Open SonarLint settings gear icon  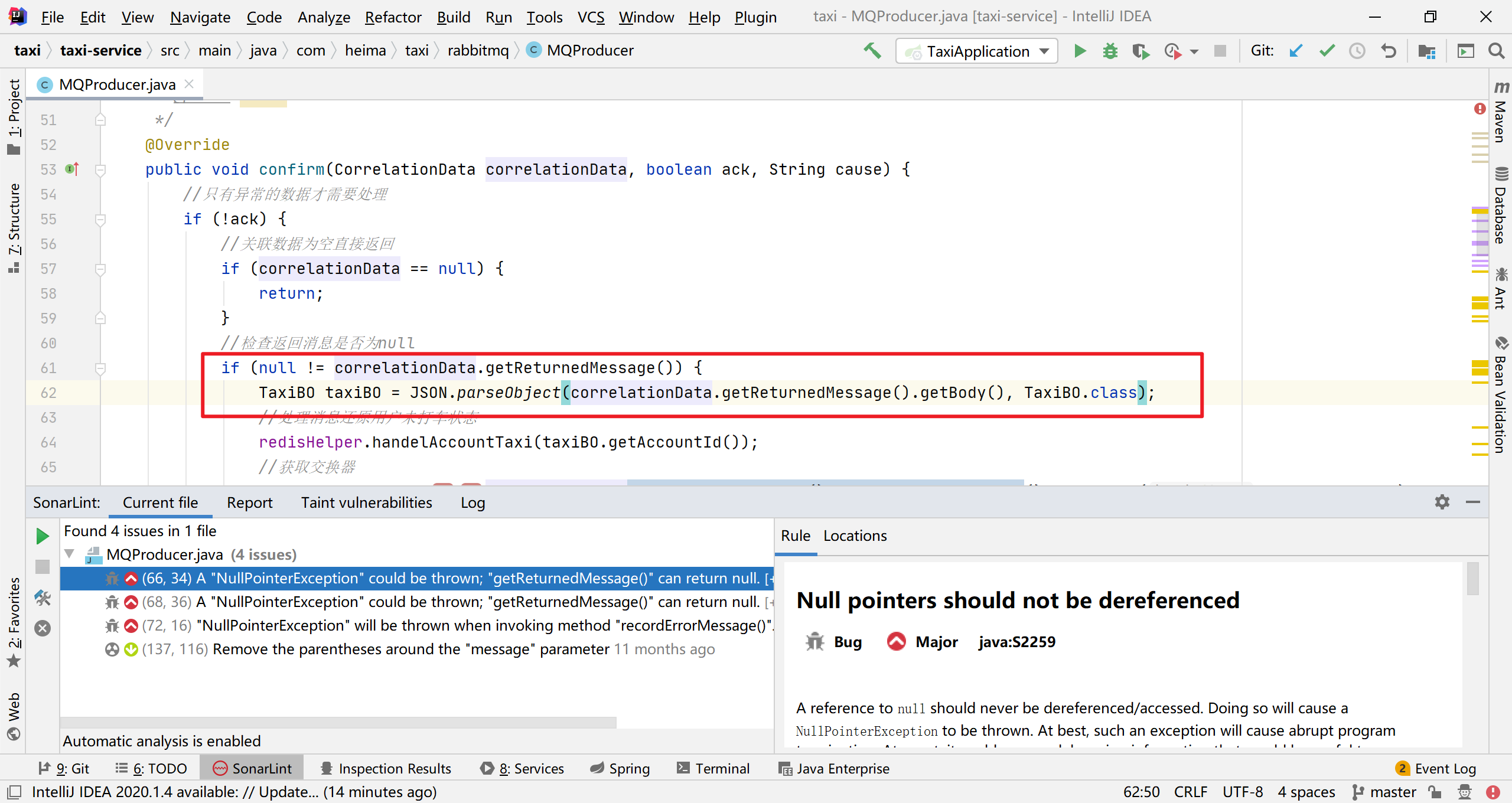point(1442,502)
